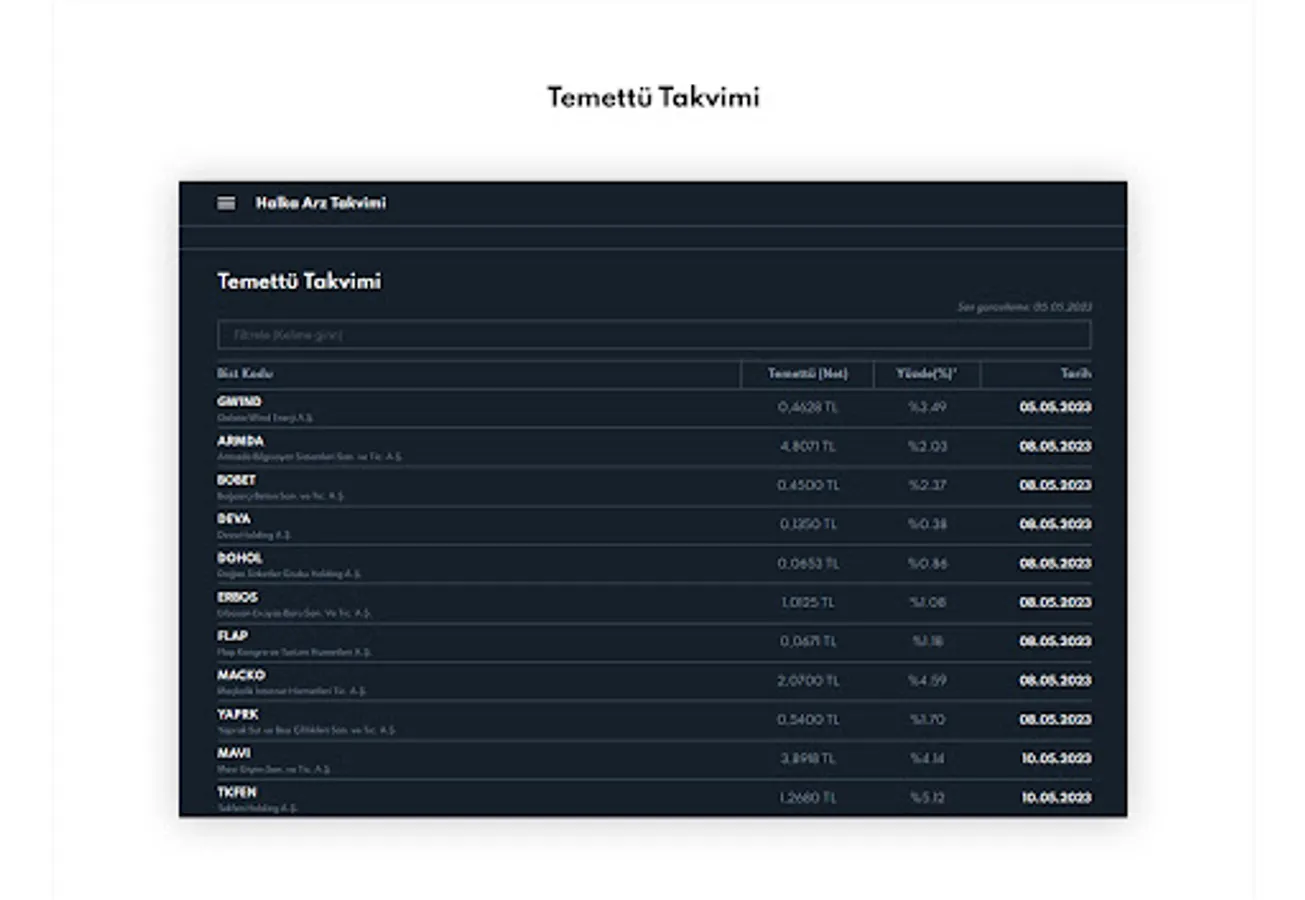Select the ARNDA ticker code
1305x900 pixels.
coord(240,441)
